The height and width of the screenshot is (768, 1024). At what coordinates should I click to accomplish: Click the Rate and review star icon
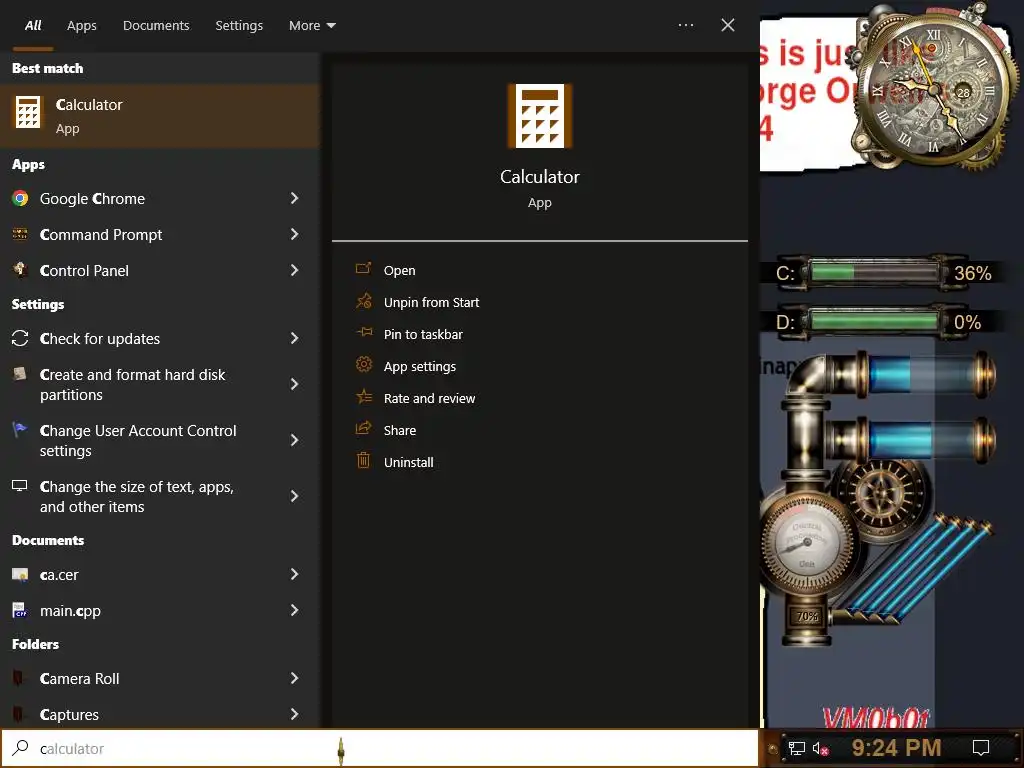(364, 396)
